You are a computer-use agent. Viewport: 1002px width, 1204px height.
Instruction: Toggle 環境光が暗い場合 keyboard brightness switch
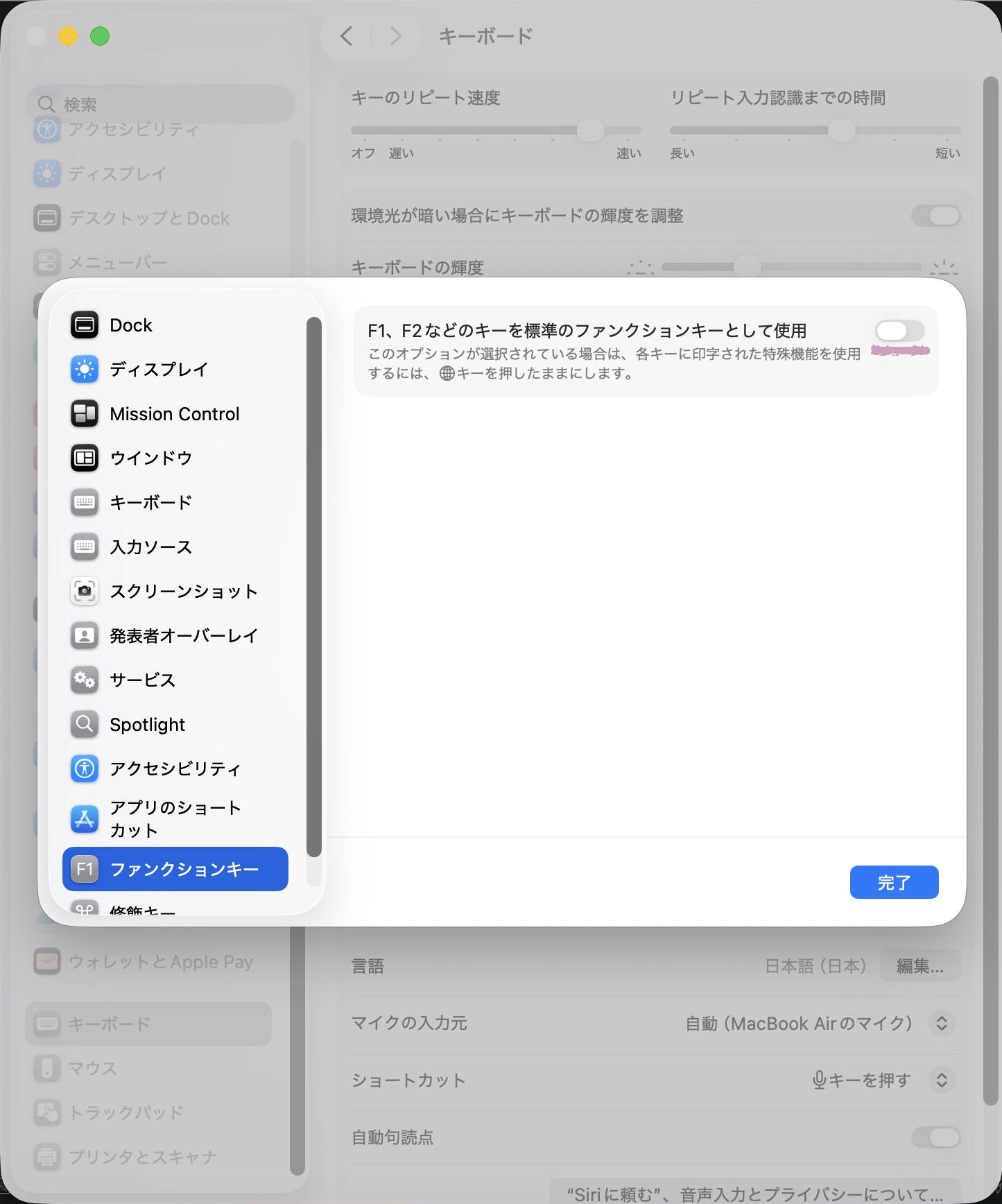[x=935, y=216]
